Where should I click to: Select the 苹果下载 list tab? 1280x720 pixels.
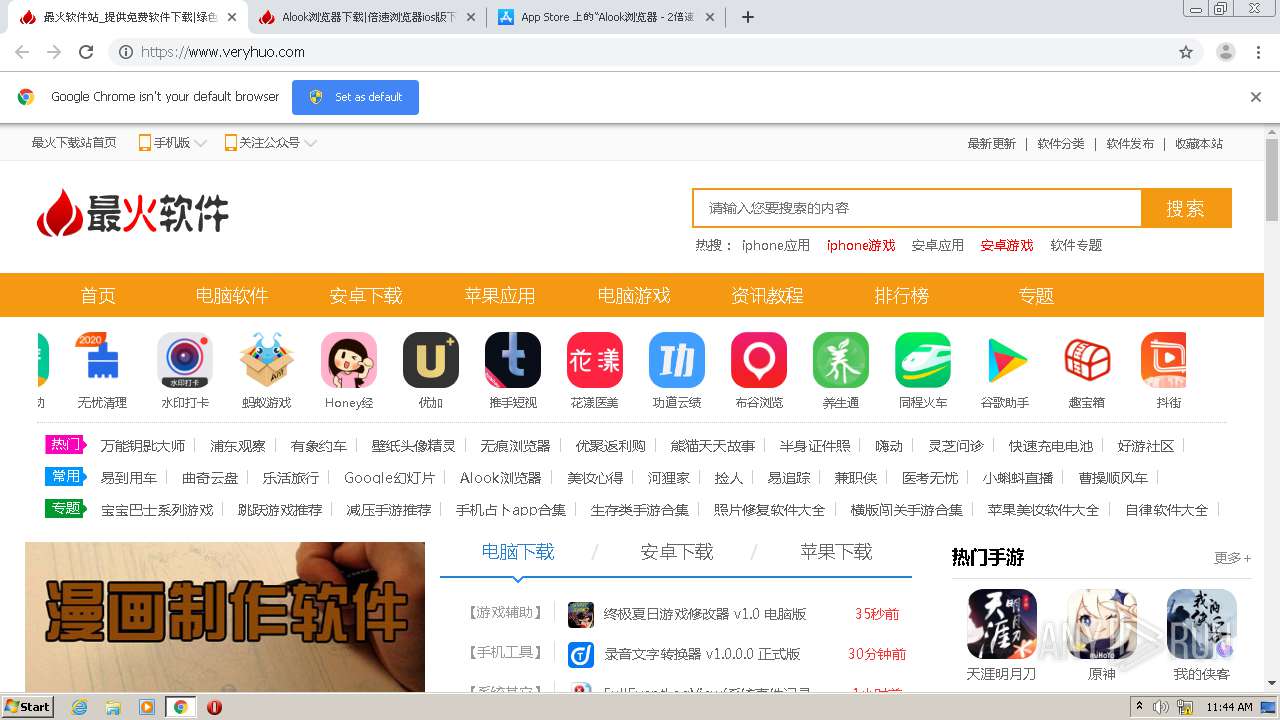836,552
